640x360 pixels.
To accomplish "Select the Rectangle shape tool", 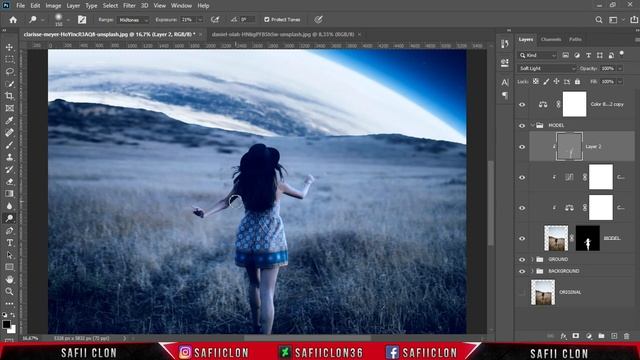I will [x=9, y=267].
